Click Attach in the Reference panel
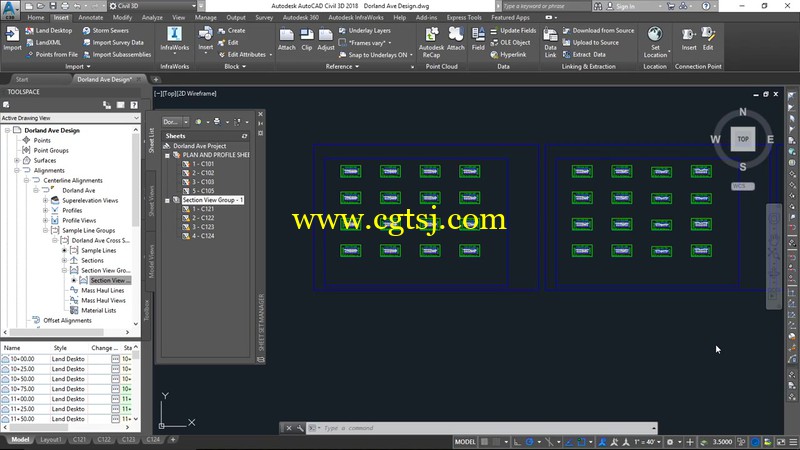Image resolution: width=800 pixels, height=450 pixels. [287, 39]
